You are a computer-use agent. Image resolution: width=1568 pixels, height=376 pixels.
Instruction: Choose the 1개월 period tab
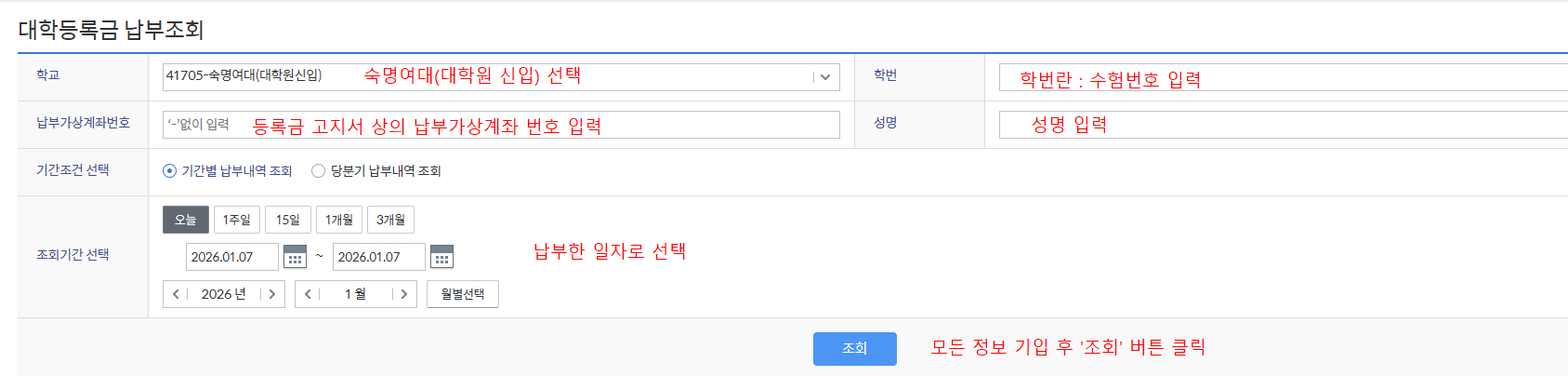tap(339, 220)
